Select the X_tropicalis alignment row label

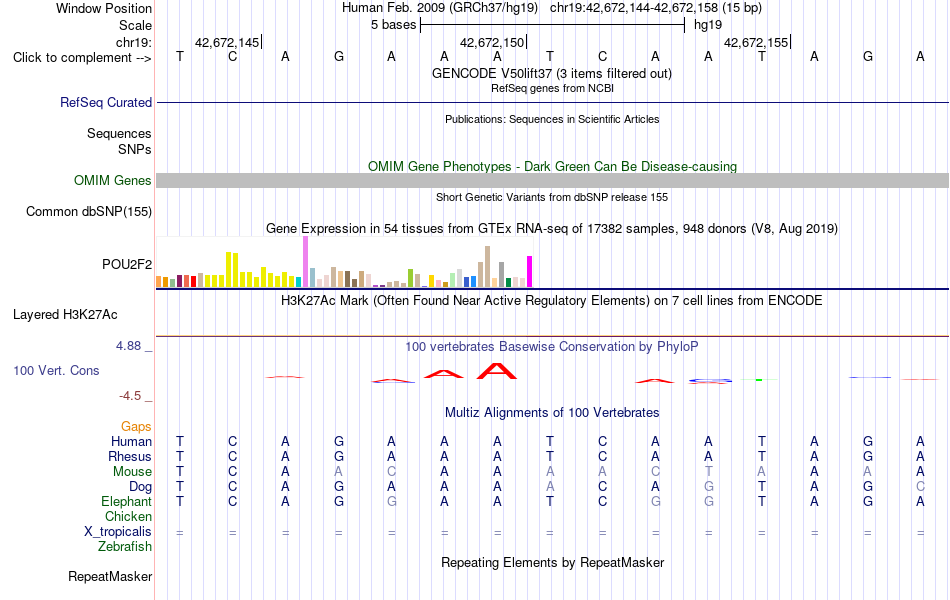[x=118, y=532]
